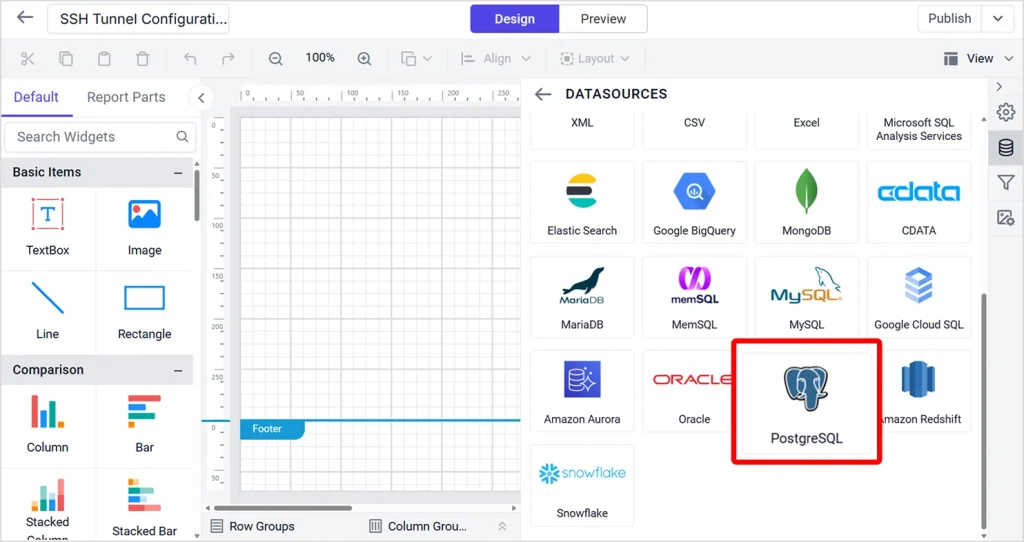
Task: Select the Image widget
Action: pos(144,228)
